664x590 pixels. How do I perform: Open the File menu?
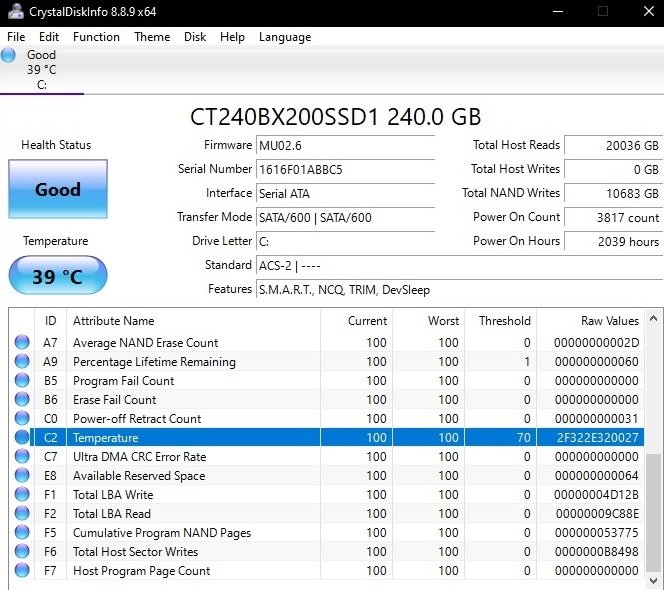pyautogui.click(x=16, y=37)
